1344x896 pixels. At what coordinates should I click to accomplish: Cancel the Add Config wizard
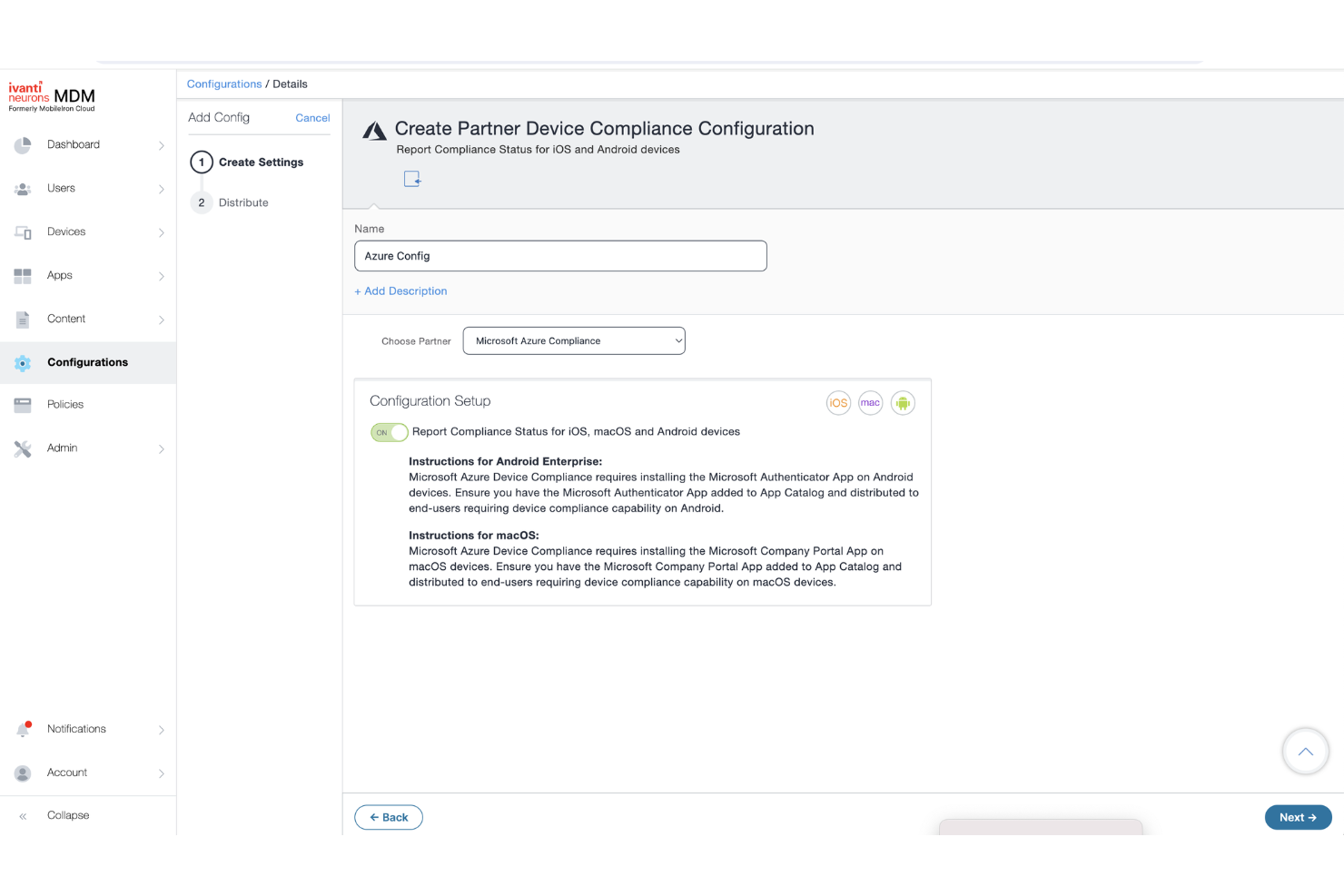pos(312,118)
